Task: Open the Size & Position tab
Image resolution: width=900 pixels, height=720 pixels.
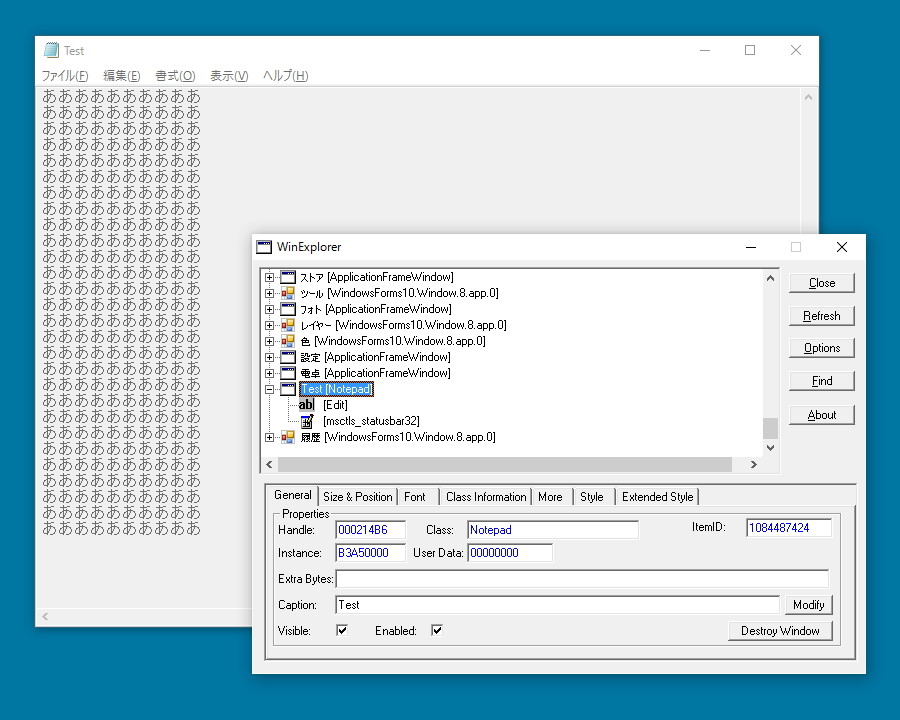Action: [358, 497]
